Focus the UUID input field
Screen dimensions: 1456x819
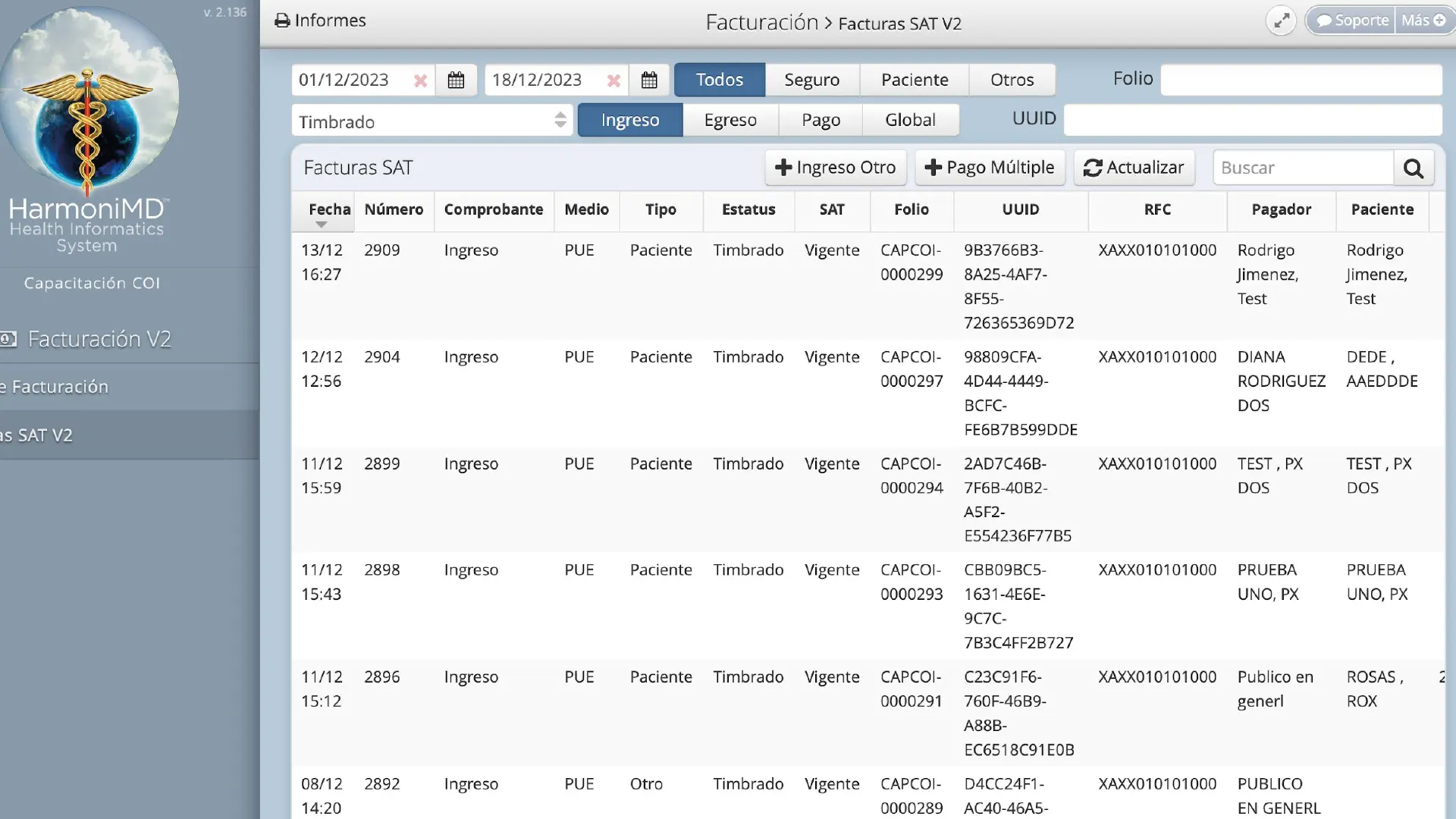pyautogui.click(x=1253, y=120)
